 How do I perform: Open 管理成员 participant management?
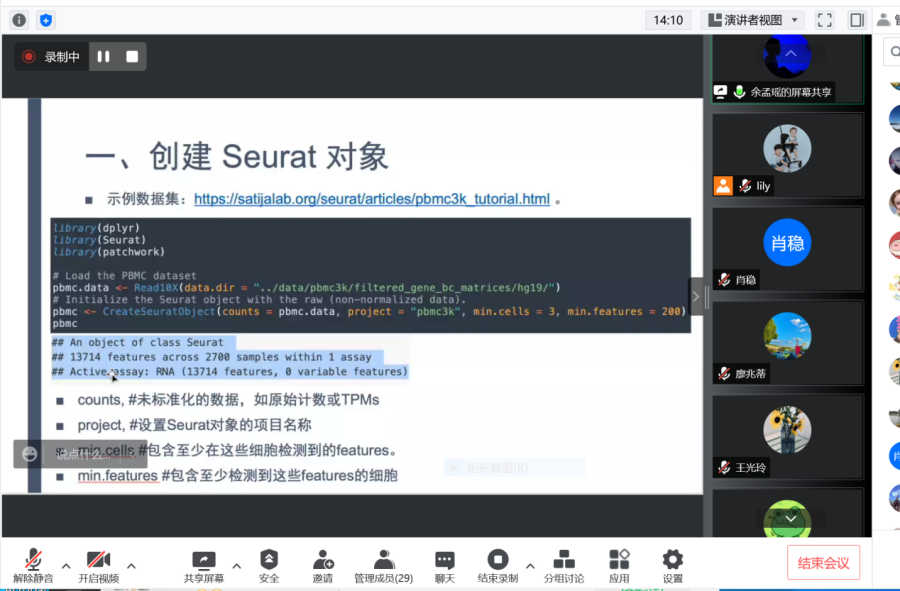(383, 565)
